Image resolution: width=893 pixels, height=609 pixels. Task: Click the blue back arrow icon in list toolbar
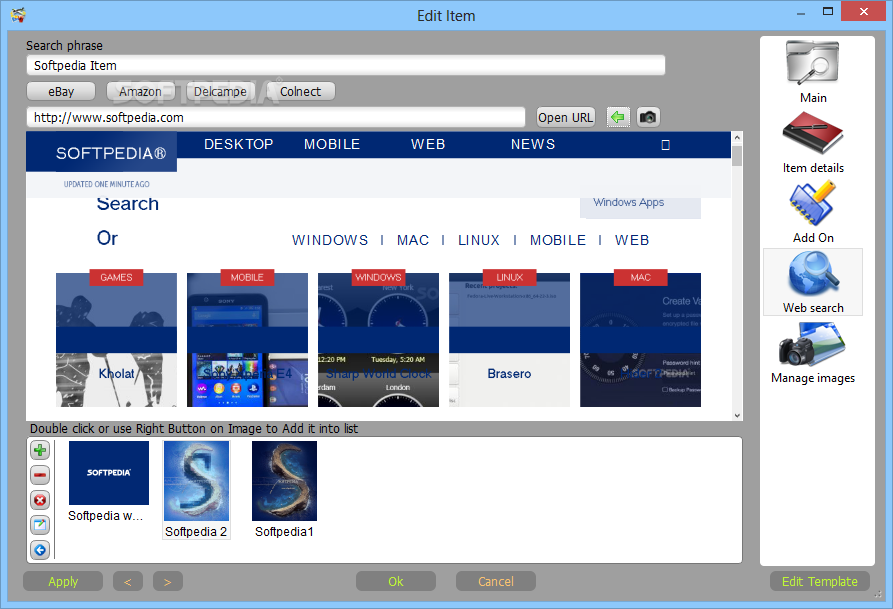(40, 550)
